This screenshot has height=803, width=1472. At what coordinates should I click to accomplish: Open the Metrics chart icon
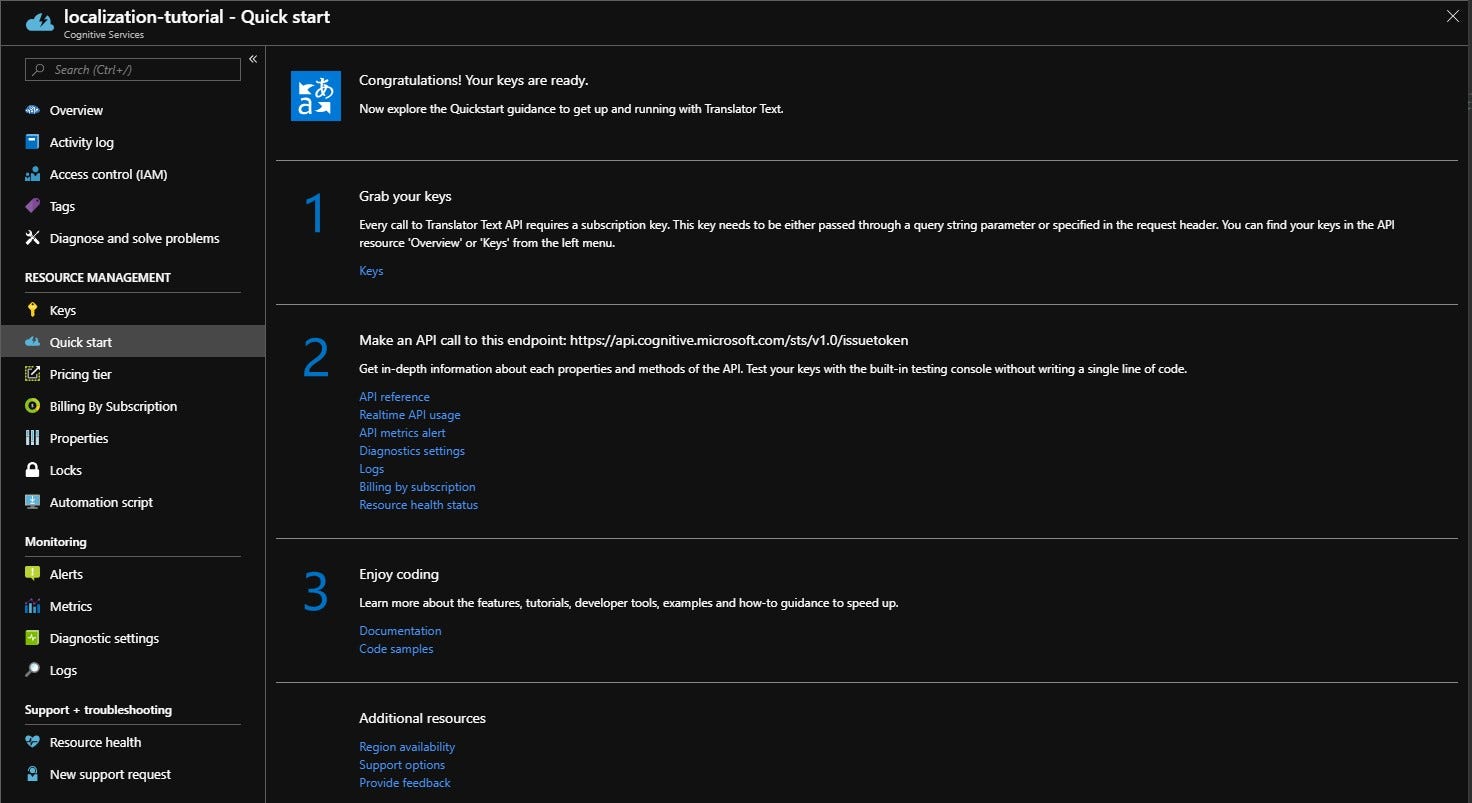(x=32, y=606)
